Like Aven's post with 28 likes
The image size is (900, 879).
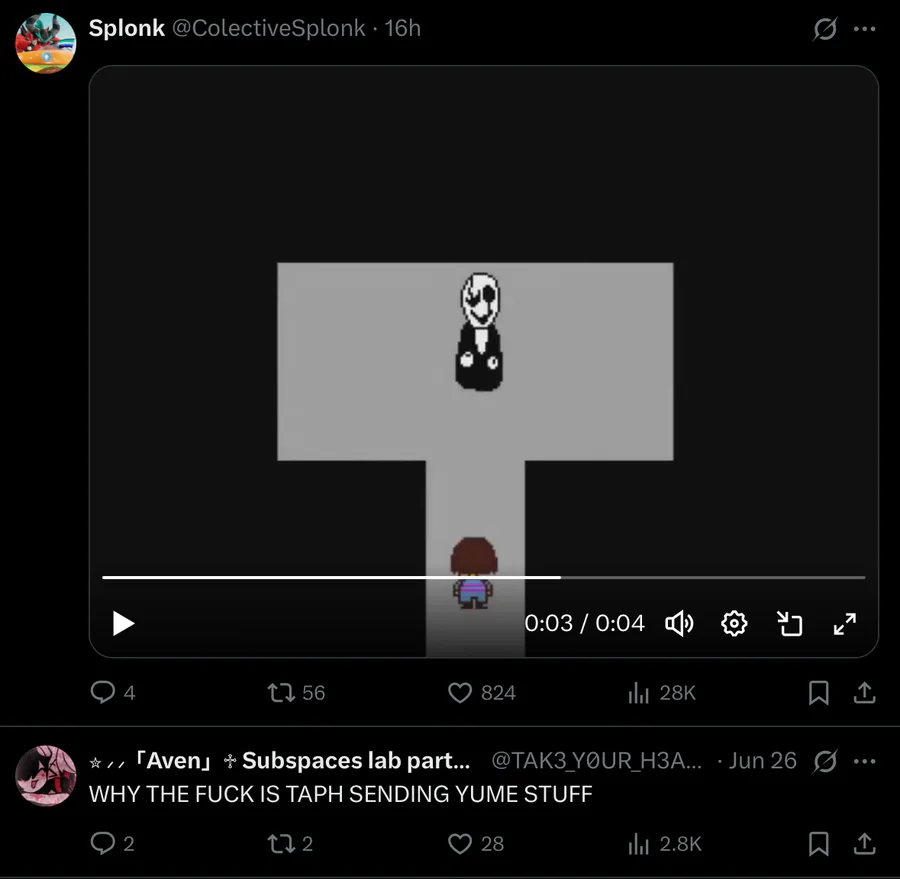[476, 843]
